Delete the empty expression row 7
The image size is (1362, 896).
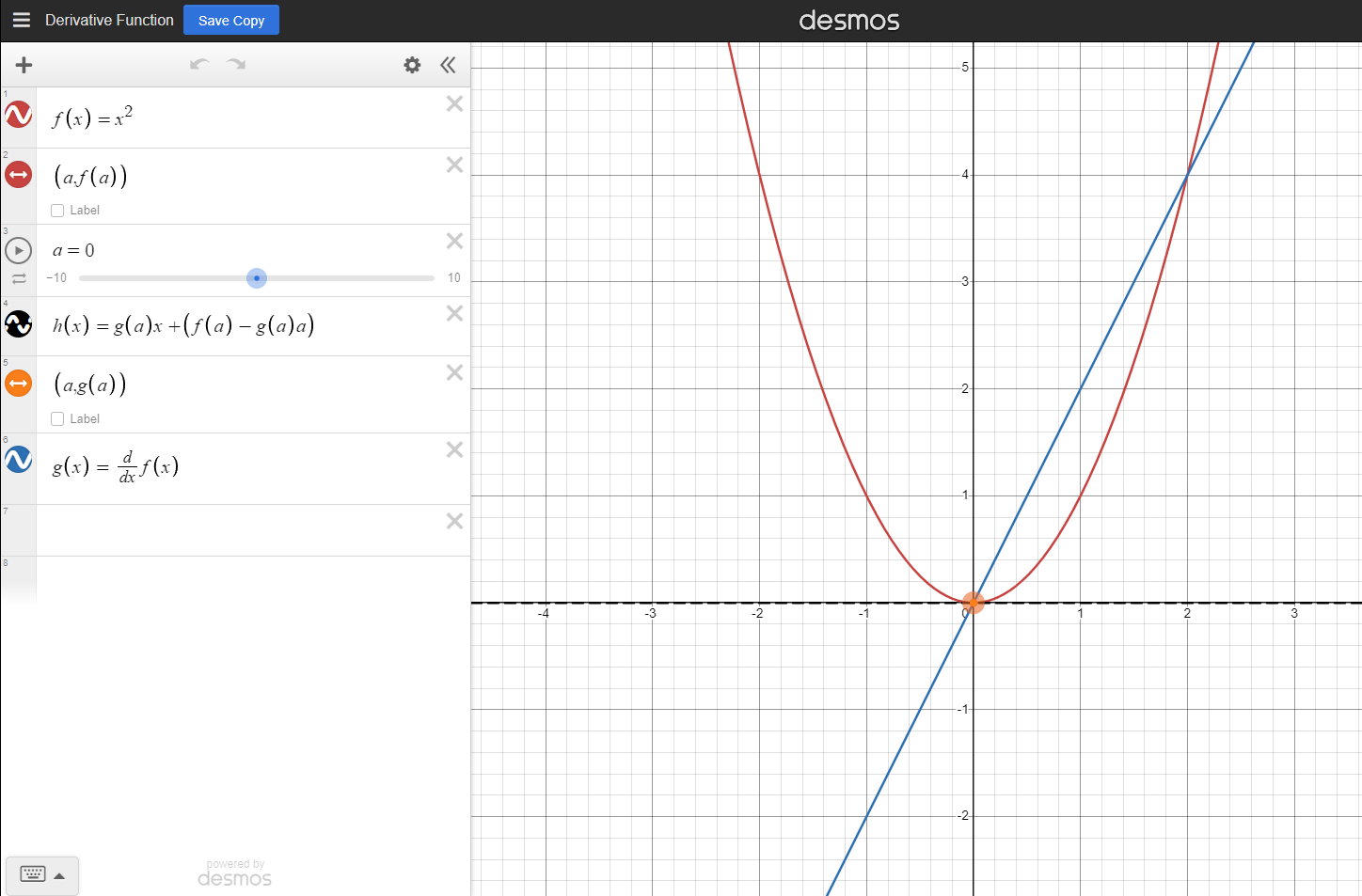point(454,521)
